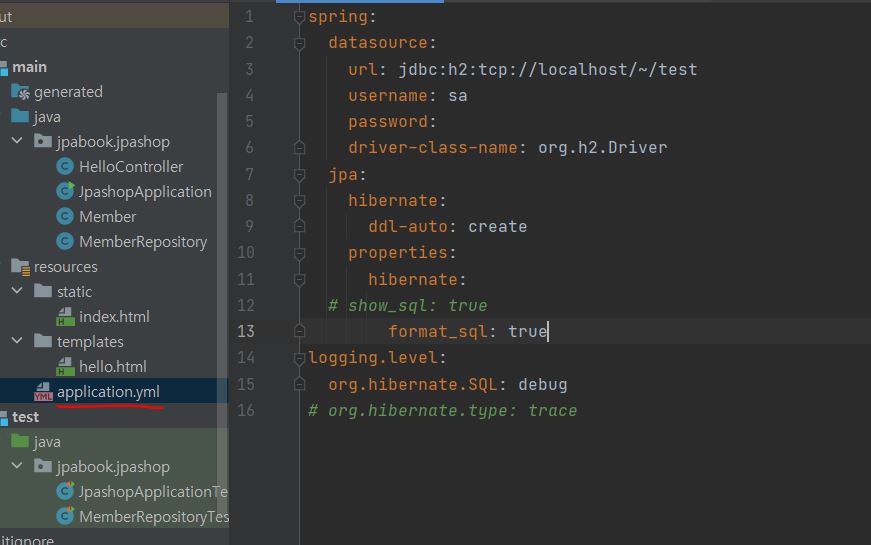
Task: Click the MemberRepository class icon
Action: tap(65, 242)
